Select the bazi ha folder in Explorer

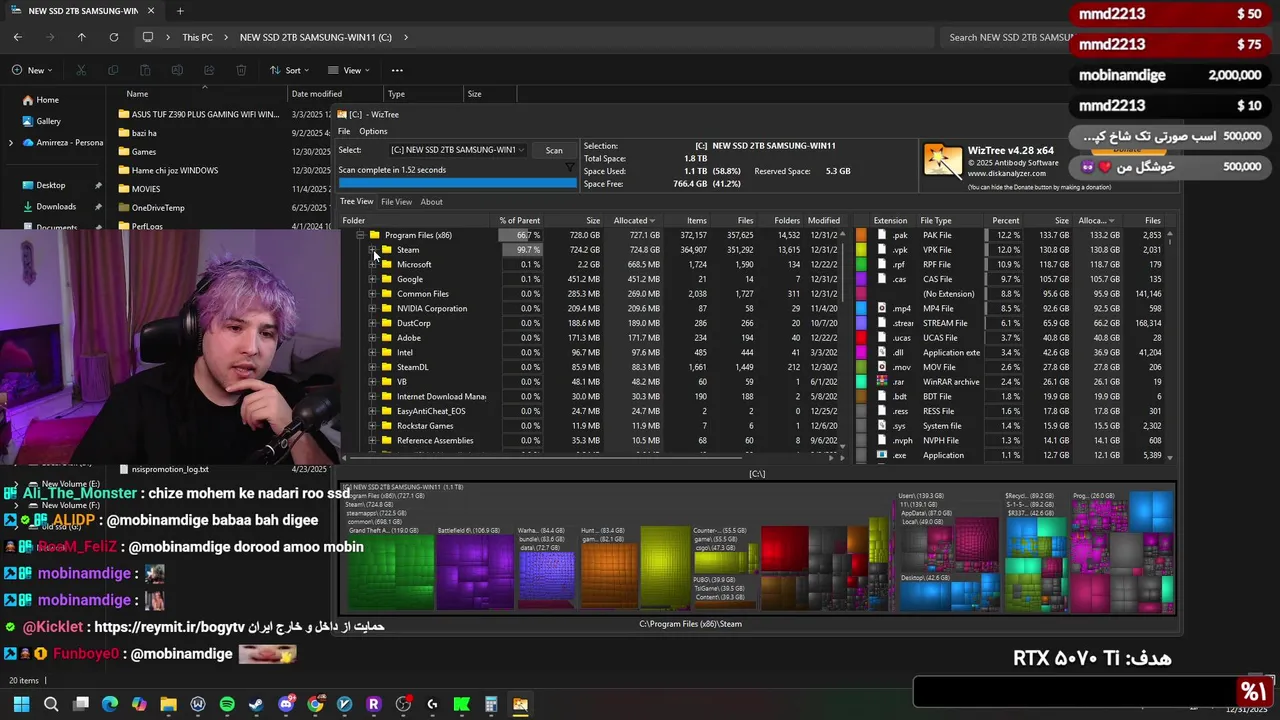click(x=144, y=133)
